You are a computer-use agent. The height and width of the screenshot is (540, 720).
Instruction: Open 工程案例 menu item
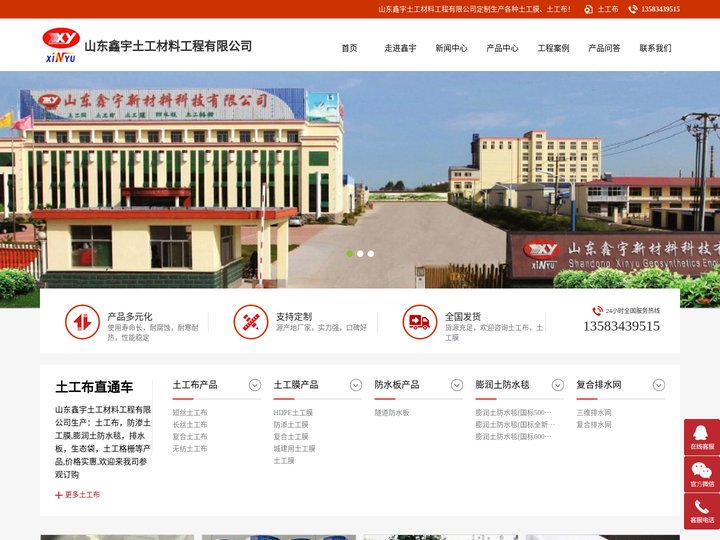point(553,48)
